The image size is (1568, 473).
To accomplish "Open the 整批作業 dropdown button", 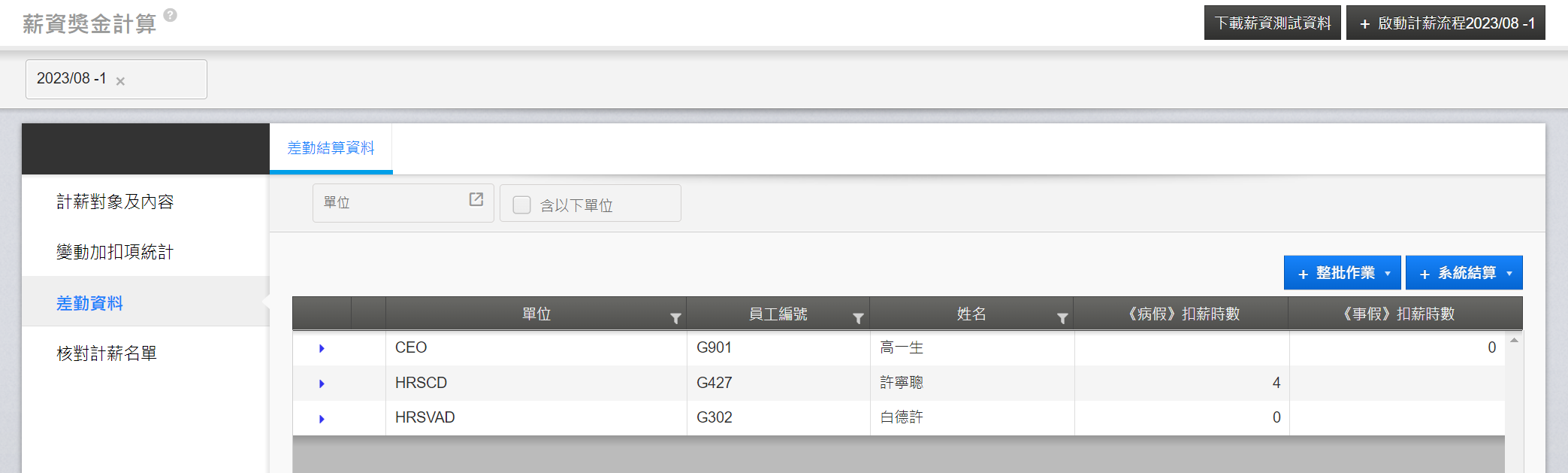I will 1342,273.
